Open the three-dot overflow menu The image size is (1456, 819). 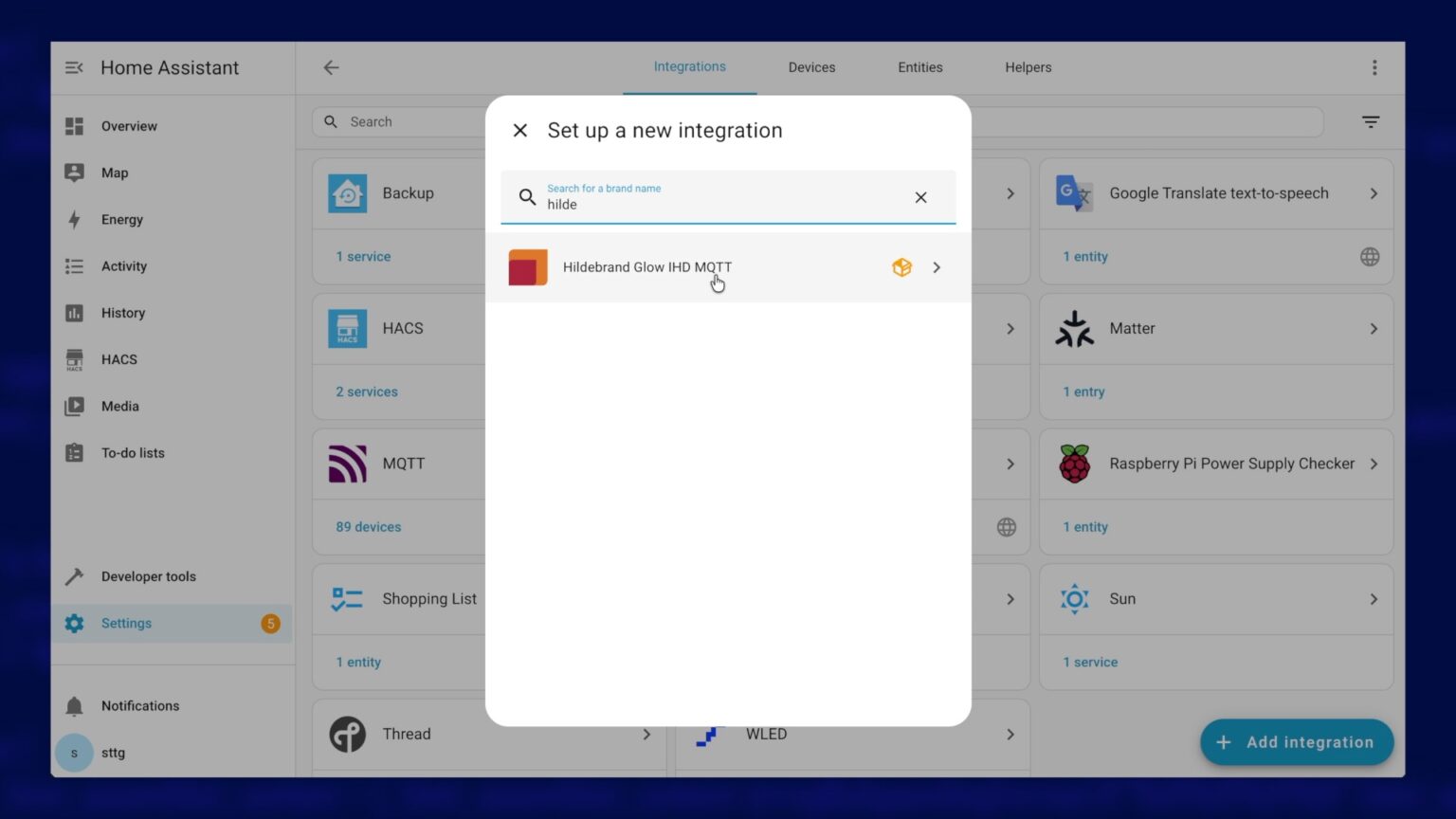point(1374,67)
